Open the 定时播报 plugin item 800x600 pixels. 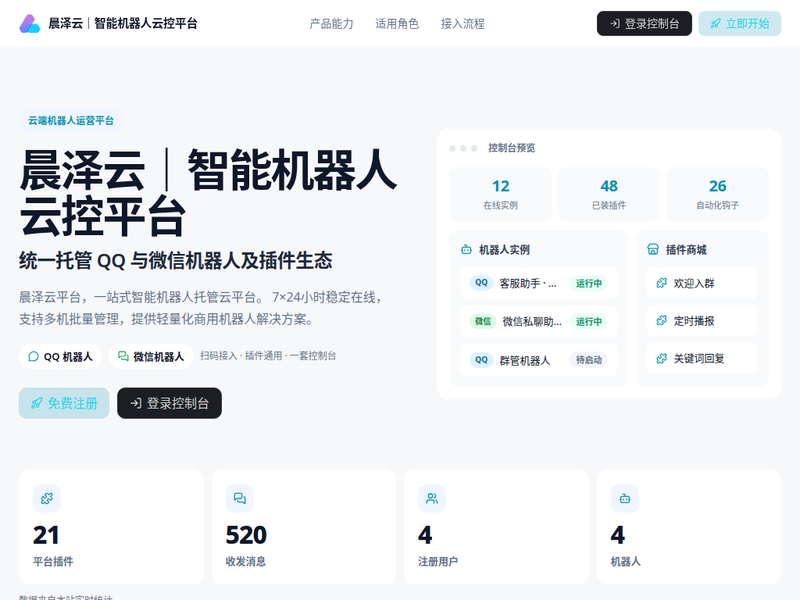(702, 321)
